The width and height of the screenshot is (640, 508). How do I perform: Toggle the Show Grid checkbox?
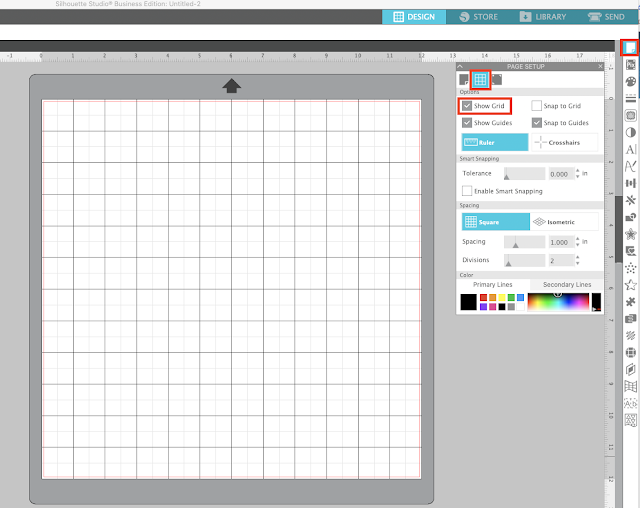coord(467,106)
